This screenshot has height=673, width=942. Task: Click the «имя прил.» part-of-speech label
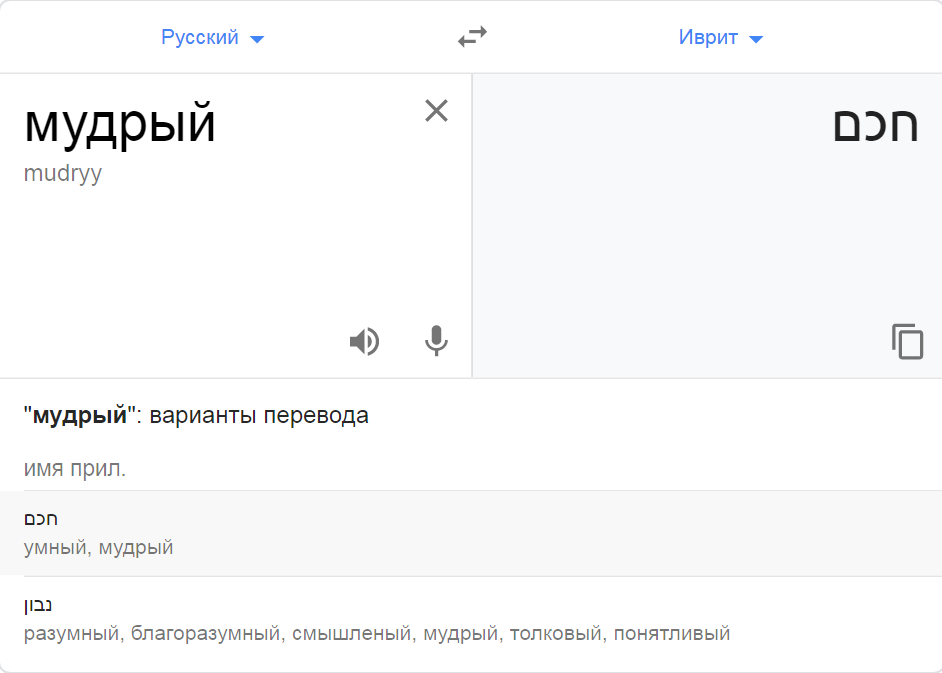pos(75,468)
